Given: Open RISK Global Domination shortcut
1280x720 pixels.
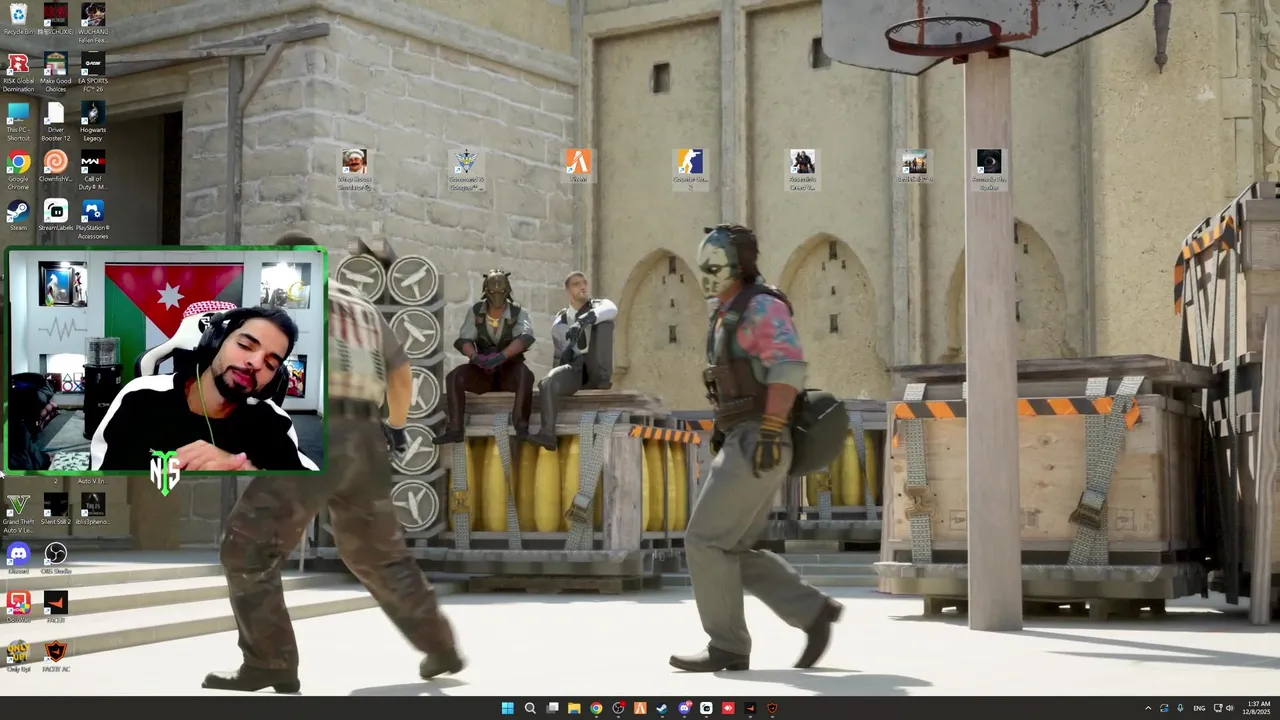Looking at the screenshot, I should pos(18,72).
